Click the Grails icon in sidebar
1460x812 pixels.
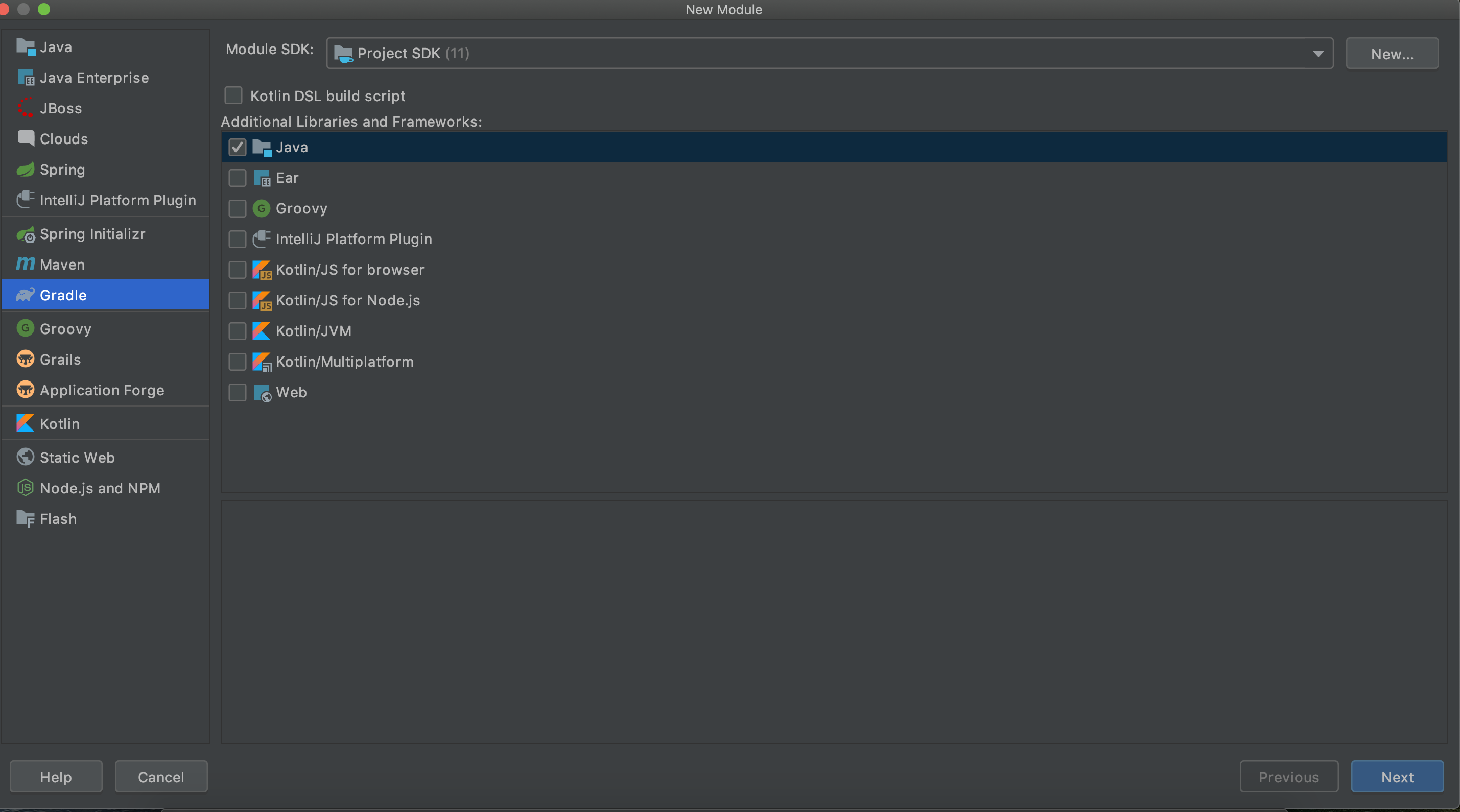[x=26, y=359]
